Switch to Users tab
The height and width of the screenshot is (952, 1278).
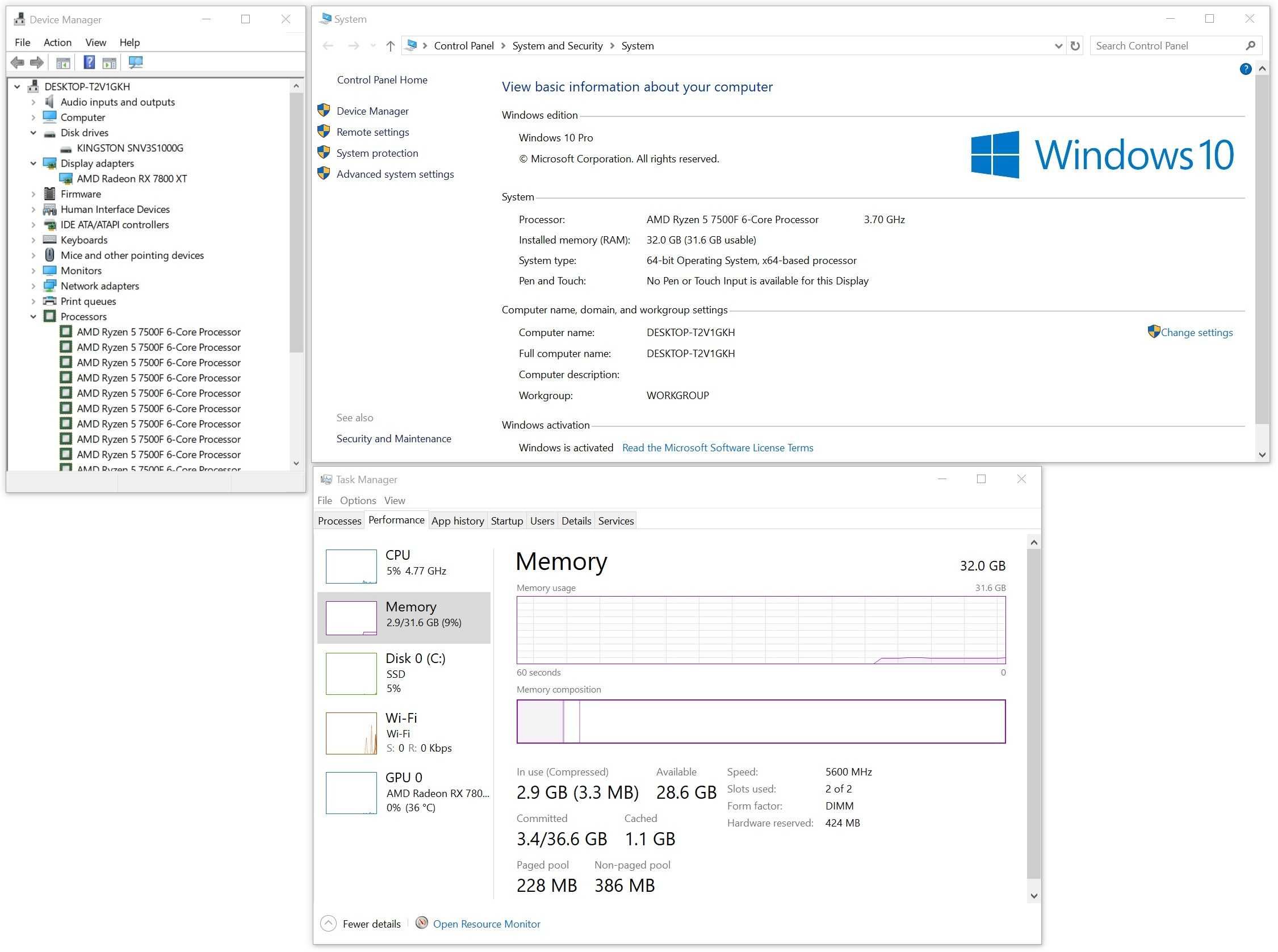(x=542, y=521)
